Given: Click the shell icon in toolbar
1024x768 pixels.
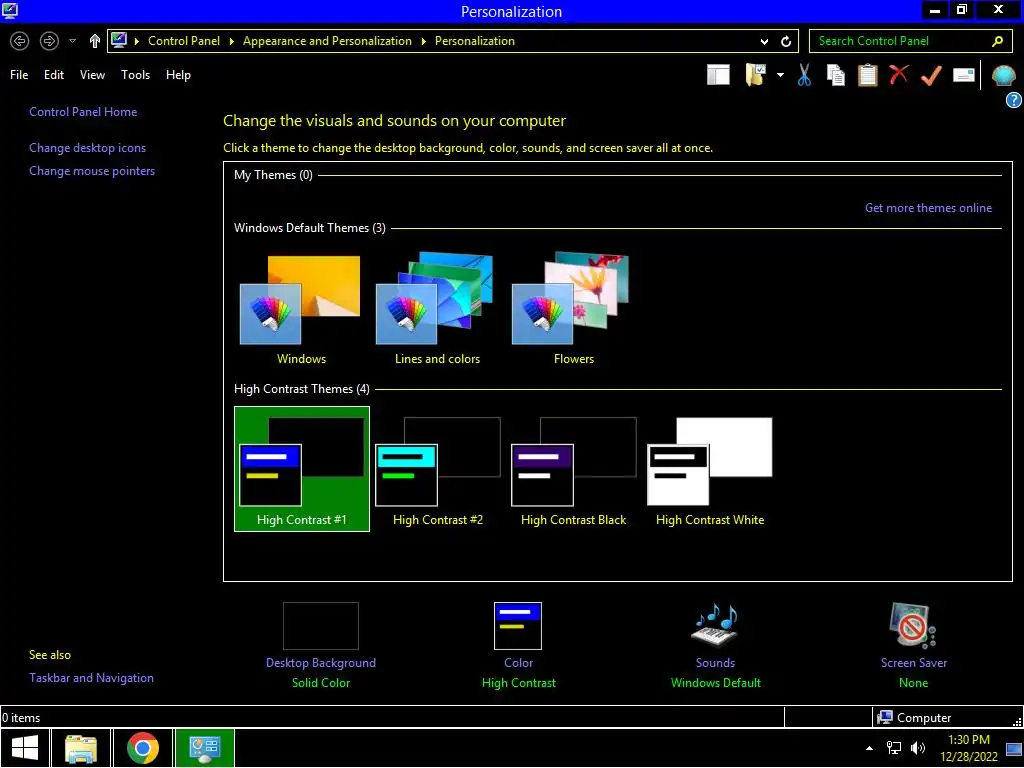Looking at the screenshot, I should 1003,75.
